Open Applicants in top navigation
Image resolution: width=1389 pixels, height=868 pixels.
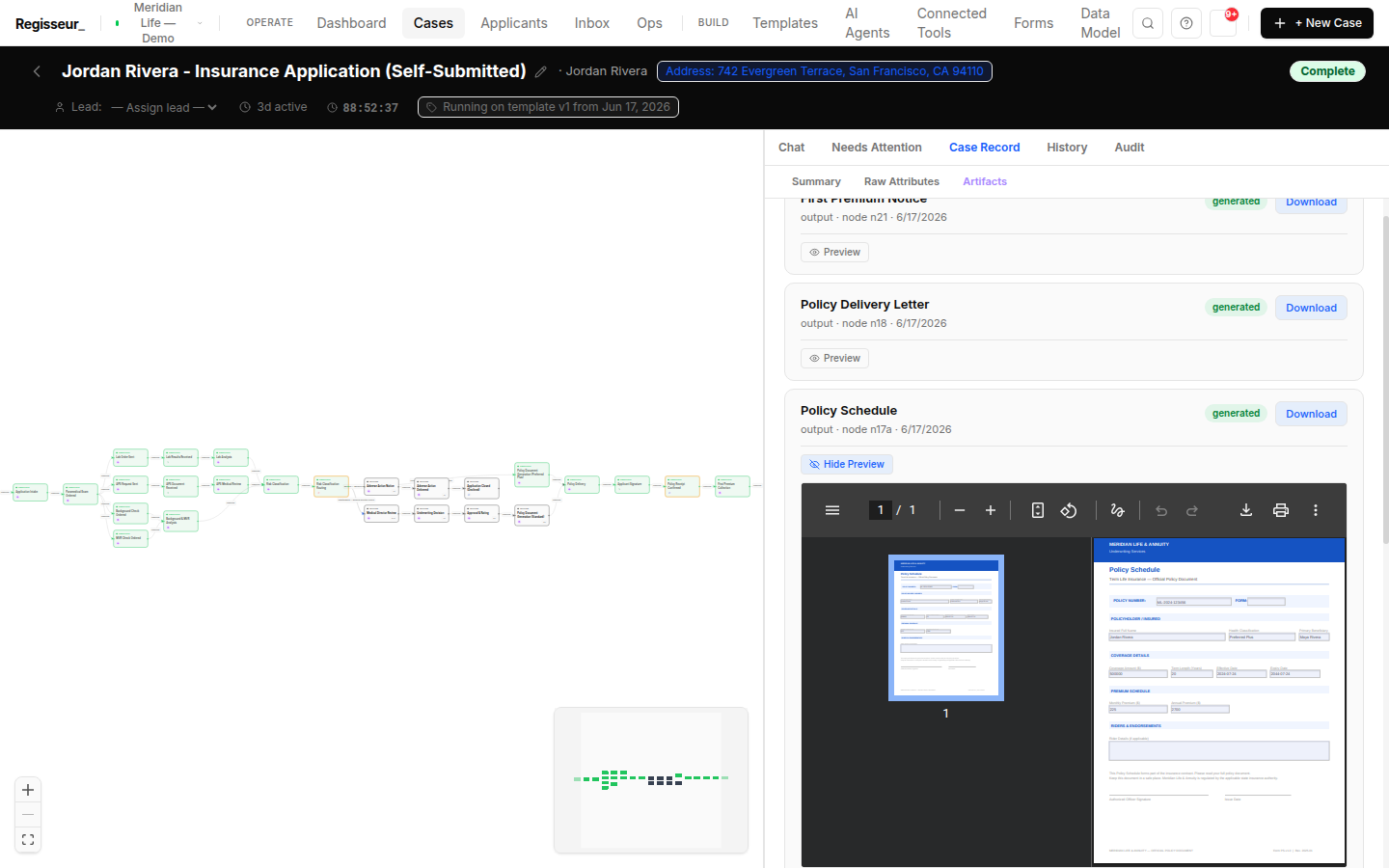[x=514, y=23]
